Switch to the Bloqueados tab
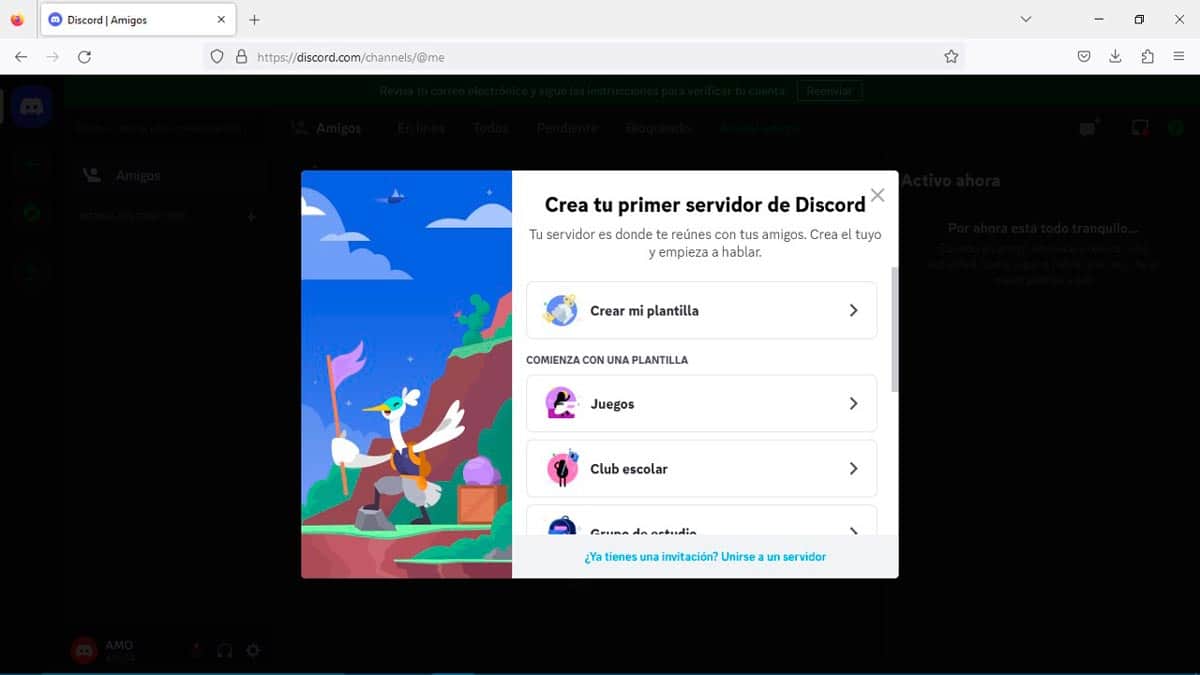Viewport: 1200px width, 675px height. point(658,128)
